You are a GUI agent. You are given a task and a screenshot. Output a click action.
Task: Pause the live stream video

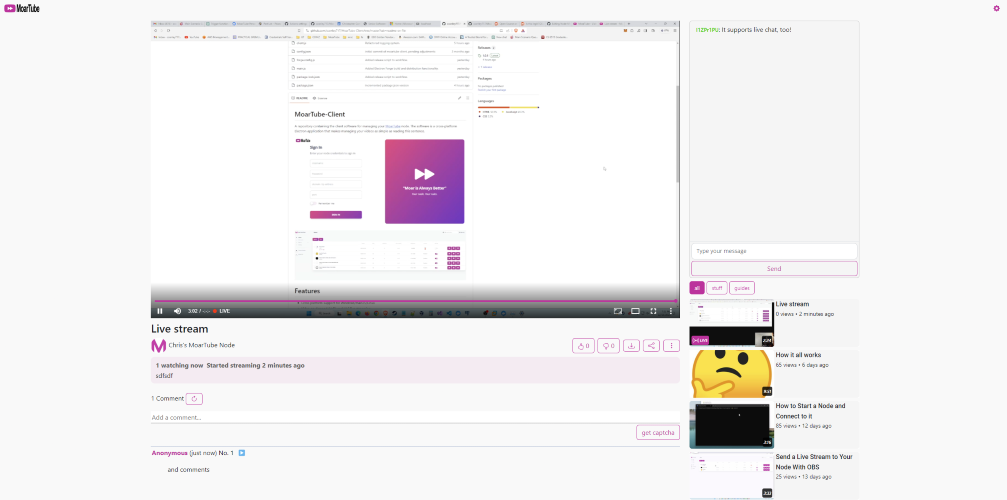(x=160, y=311)
